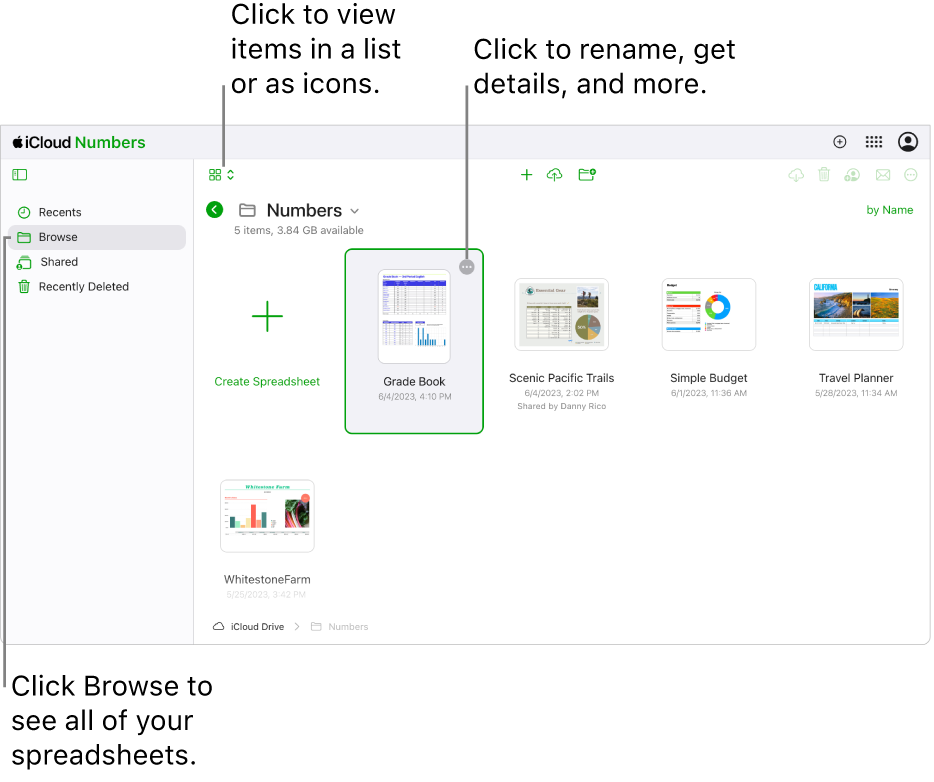This screenshot has height=782, width=934.
Task: Select the Simple Budget thumbnail
Action: click(x=708, y=314)
